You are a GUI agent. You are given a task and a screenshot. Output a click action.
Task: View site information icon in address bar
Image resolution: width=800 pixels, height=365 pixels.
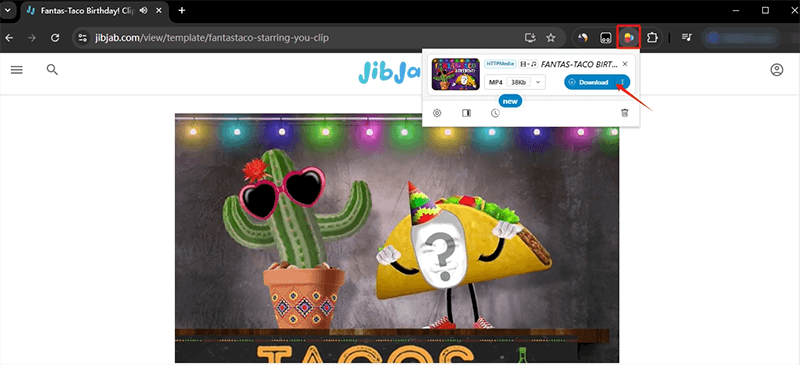tap(83, 38)
